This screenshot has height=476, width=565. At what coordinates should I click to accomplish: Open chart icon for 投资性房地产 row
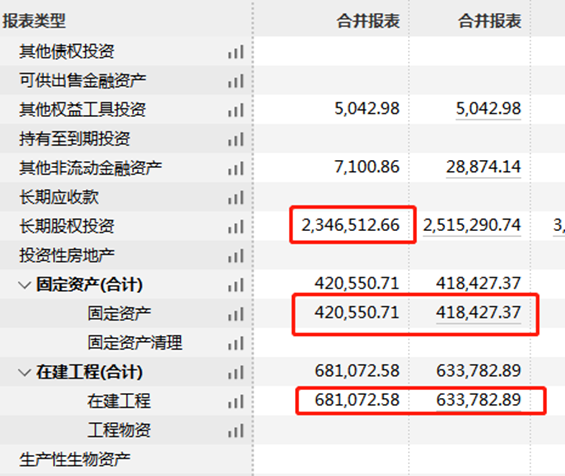(x=236, y=256)
